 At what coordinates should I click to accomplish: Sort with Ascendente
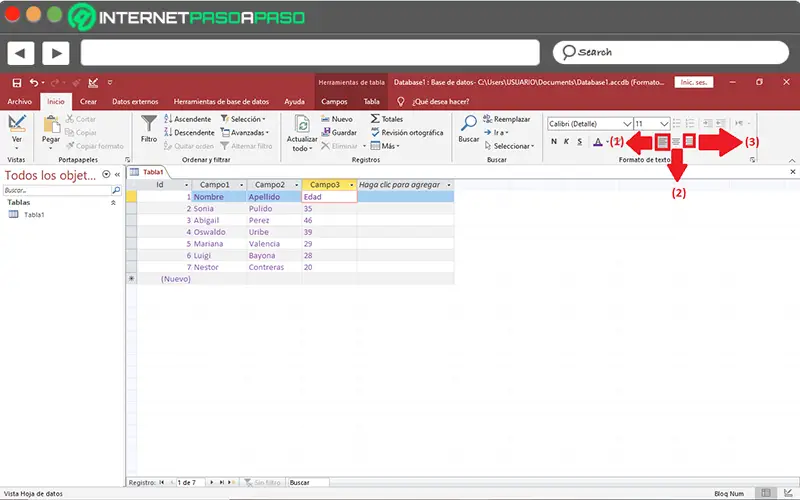tap(188, 119)
